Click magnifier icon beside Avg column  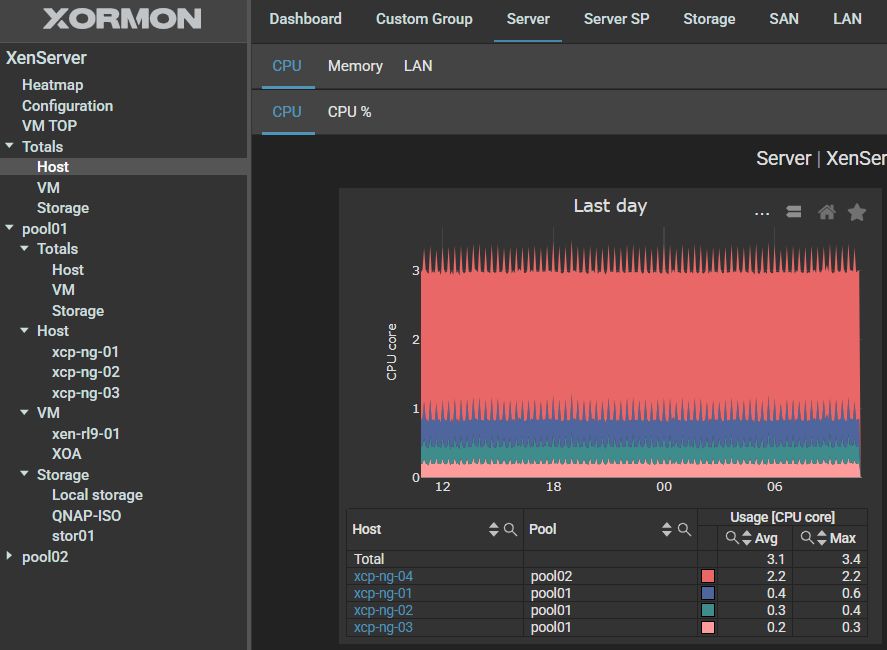coord(732,538)
